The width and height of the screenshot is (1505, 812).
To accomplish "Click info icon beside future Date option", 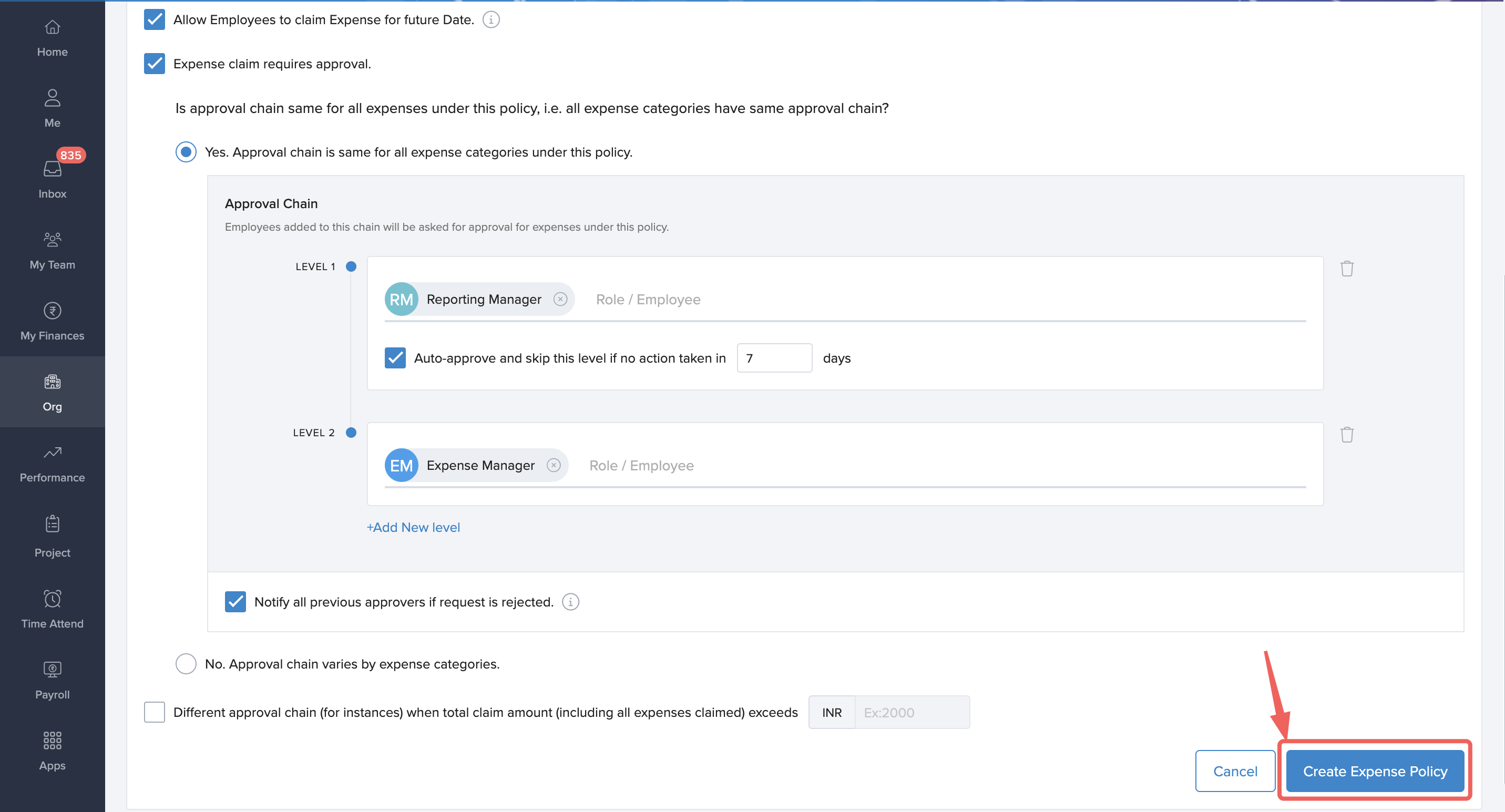I will (x=491, y=20).
